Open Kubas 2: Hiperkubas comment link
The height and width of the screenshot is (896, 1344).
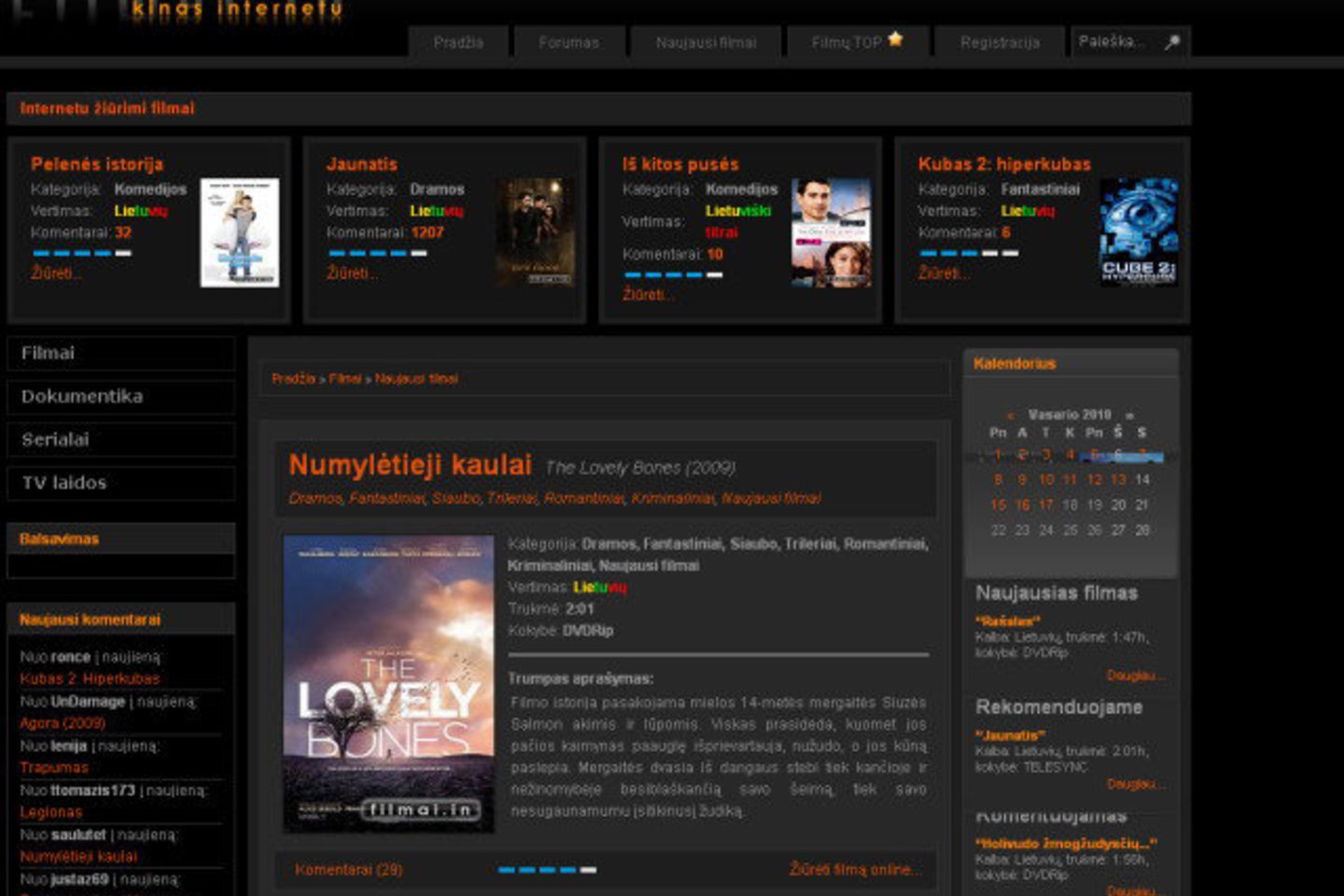[x=90, y=679]
